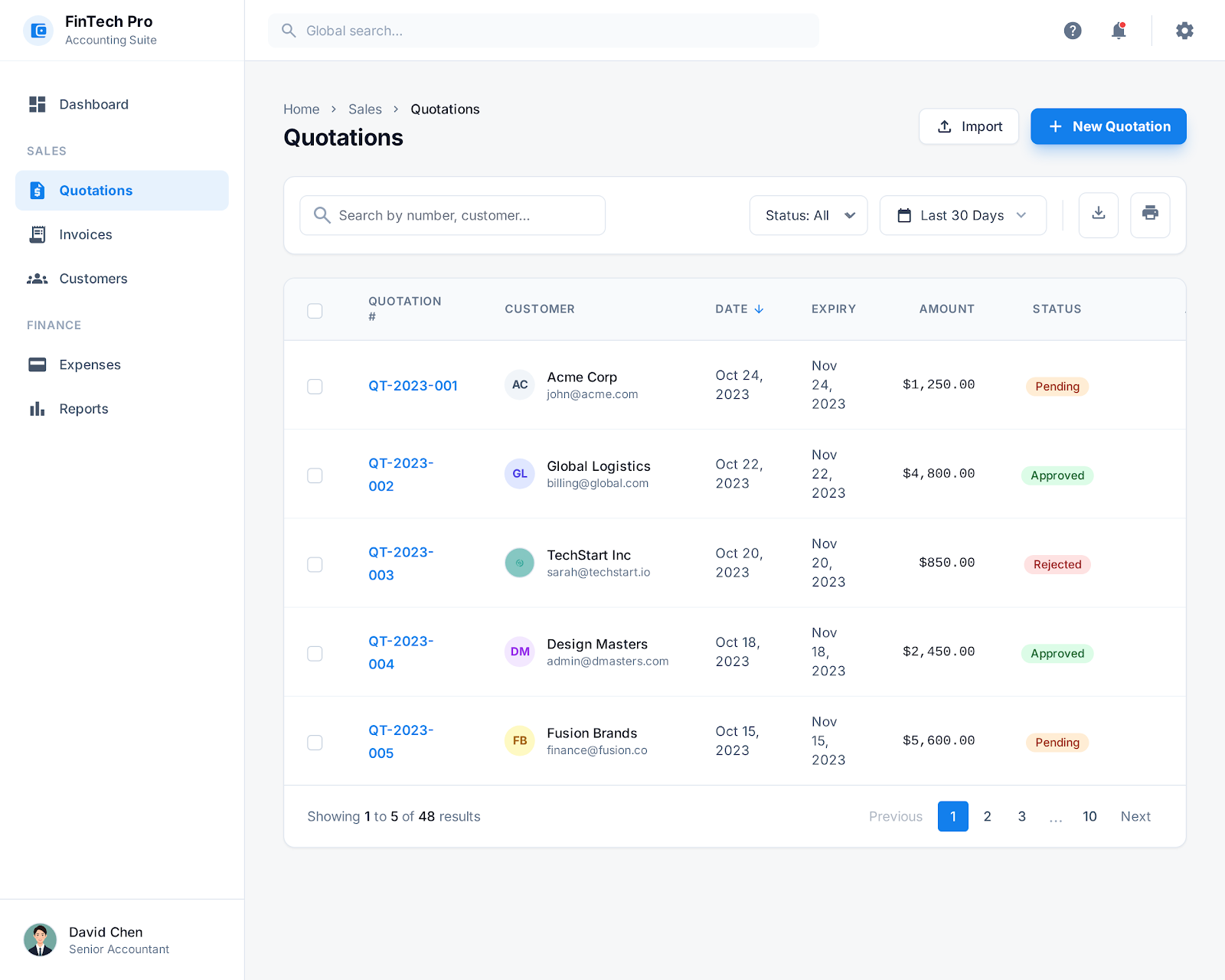Open the notifications bell
Image resolution: width=1225 pixels, height=980 pixels.
point(1119,31)
